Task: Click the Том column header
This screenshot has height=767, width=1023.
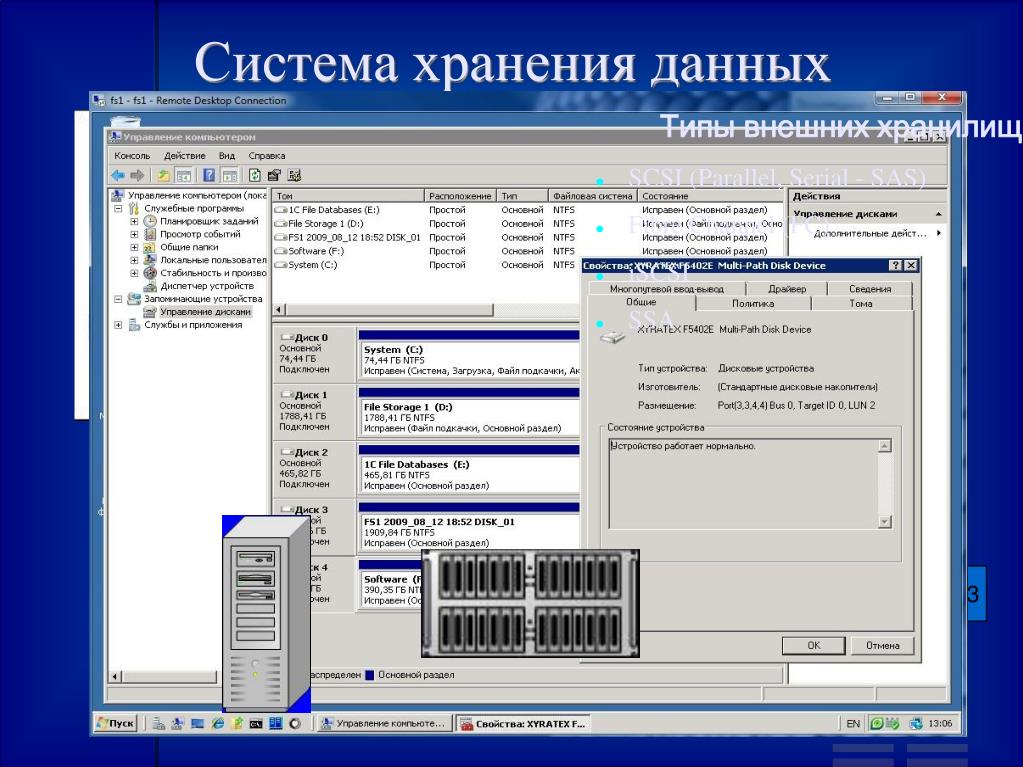Action: click(x=348, y=196)
